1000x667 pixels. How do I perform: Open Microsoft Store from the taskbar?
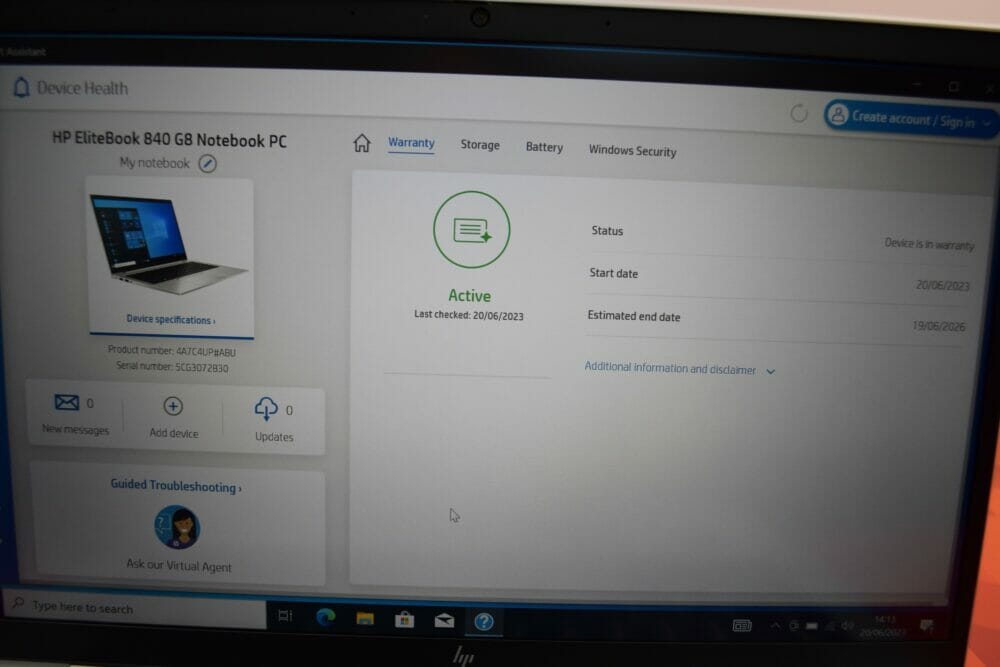404,619
